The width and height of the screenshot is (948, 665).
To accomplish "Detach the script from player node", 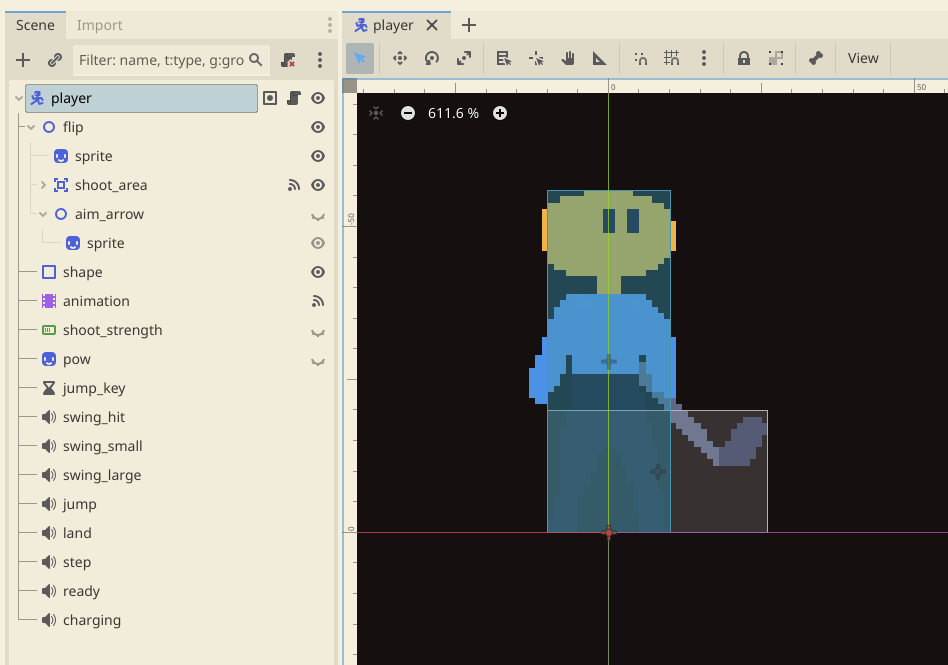I will (x=288, y=60).
